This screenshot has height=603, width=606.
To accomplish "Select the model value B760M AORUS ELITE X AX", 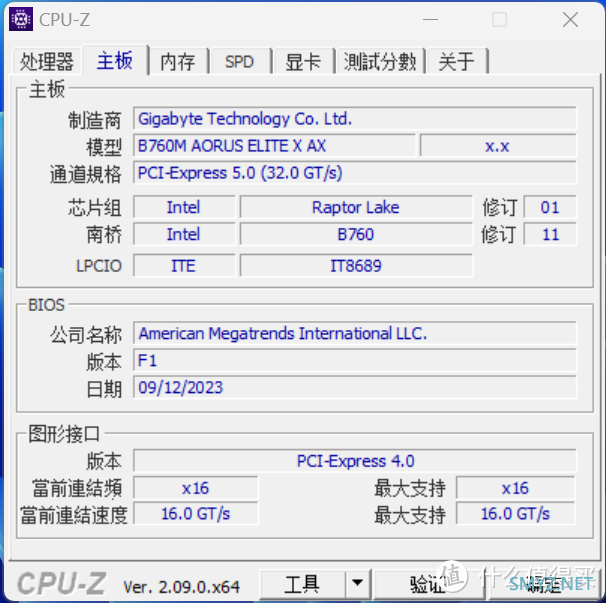I will [x=274, y=146].
